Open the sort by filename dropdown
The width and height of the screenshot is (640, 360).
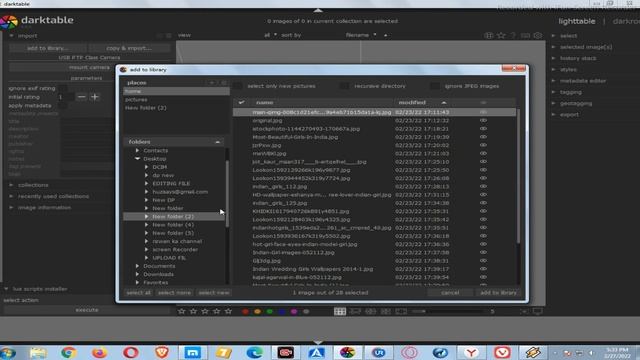click(x=361, y=35)
